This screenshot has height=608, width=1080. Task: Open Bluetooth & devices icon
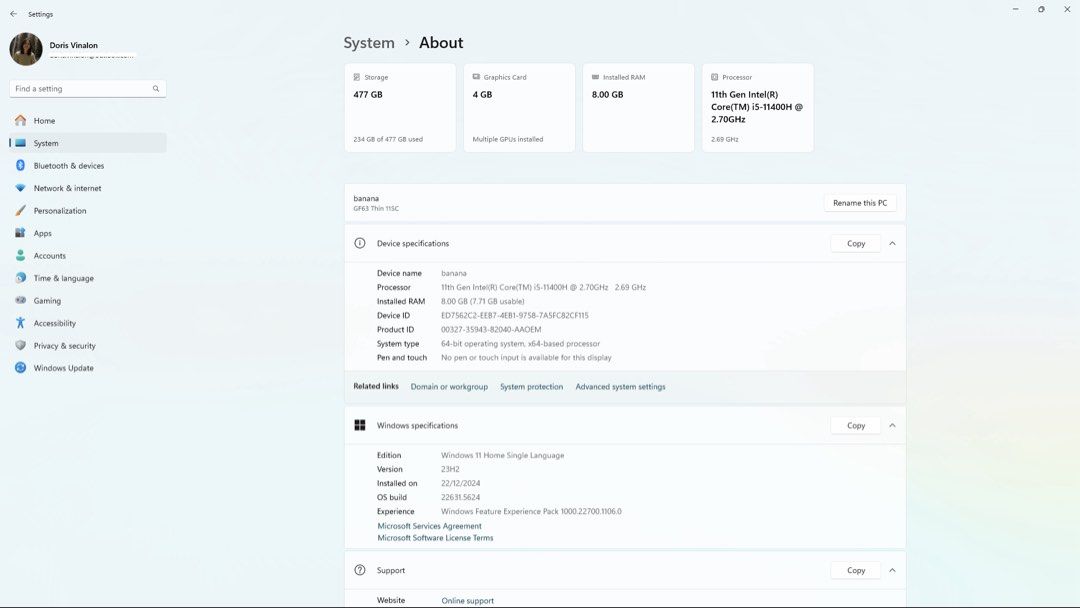21,165
